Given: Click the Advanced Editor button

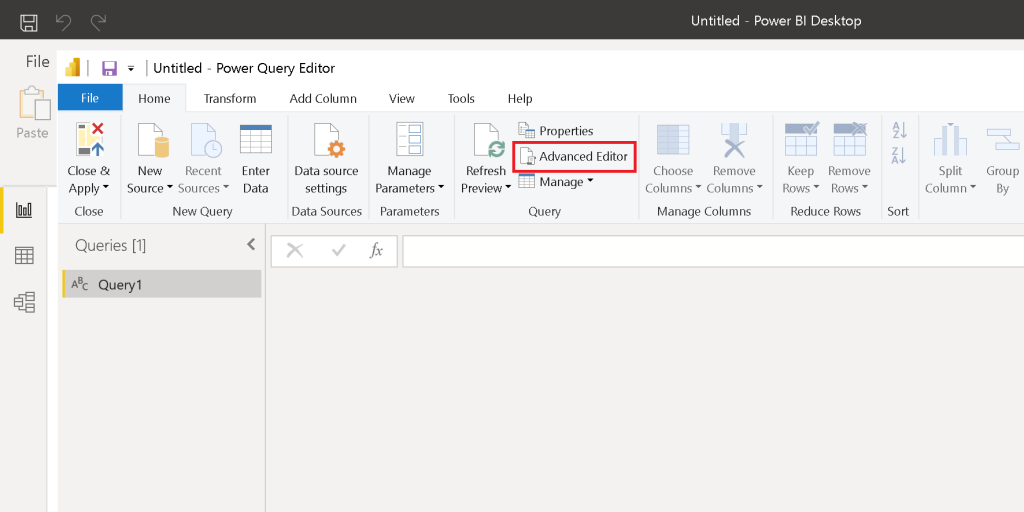Looking at the screenshot, I should (573, 157).
